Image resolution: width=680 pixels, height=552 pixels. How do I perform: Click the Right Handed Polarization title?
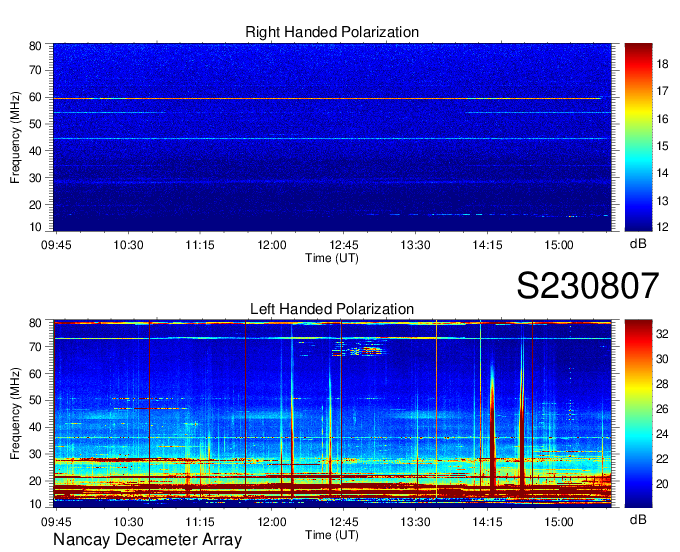coord(332,32)
